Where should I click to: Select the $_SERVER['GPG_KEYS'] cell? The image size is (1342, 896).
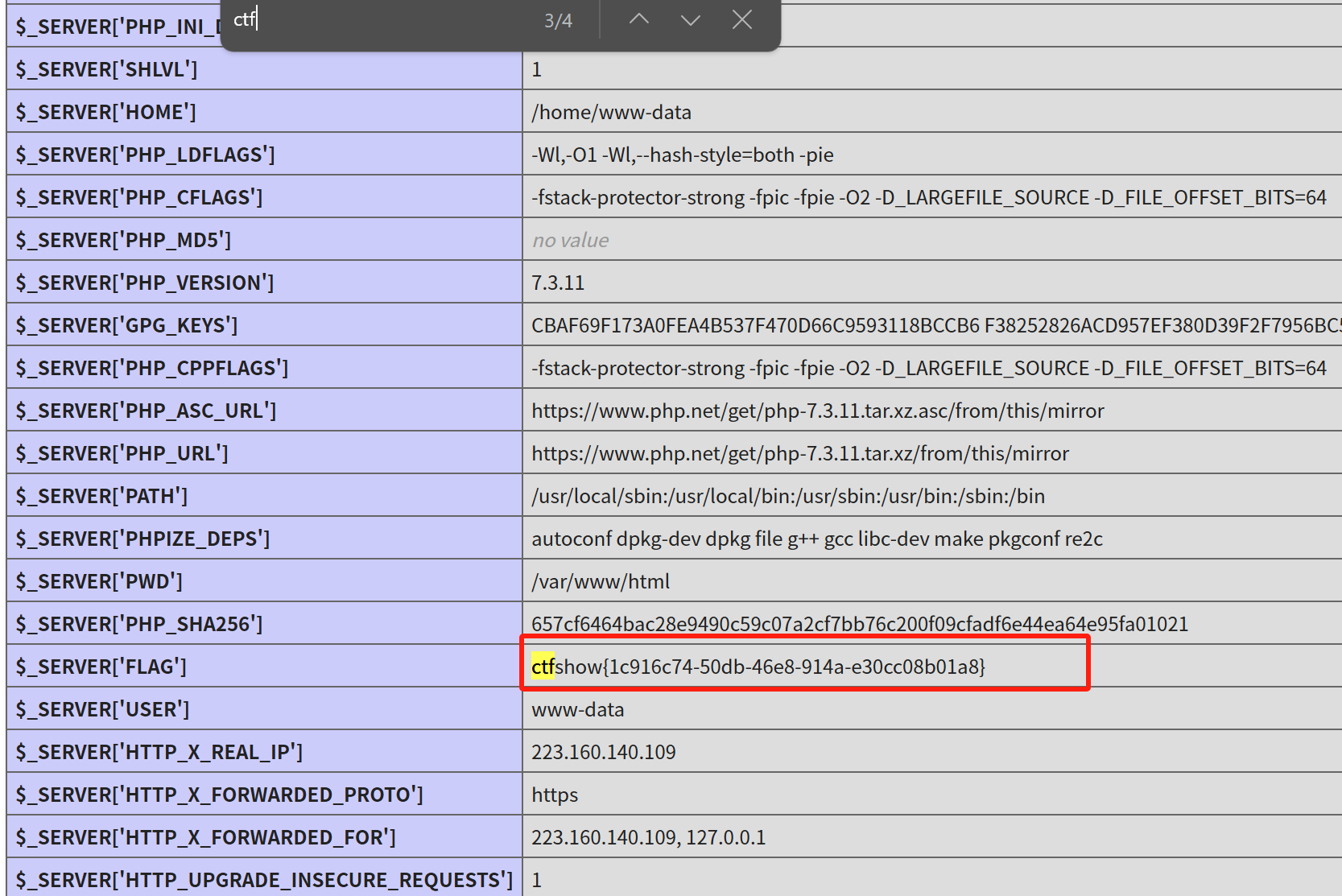pos(265,324)
